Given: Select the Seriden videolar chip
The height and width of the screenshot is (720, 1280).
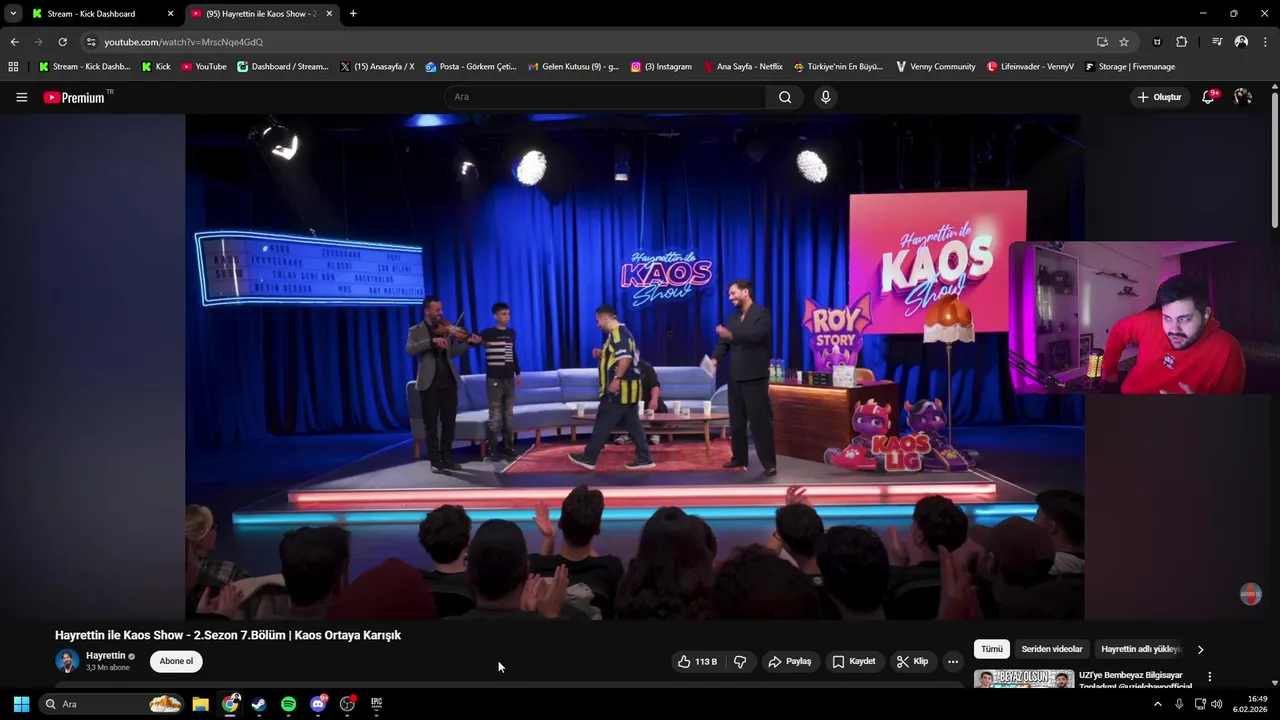Looking at the screenshot, I should point(1052,649).
